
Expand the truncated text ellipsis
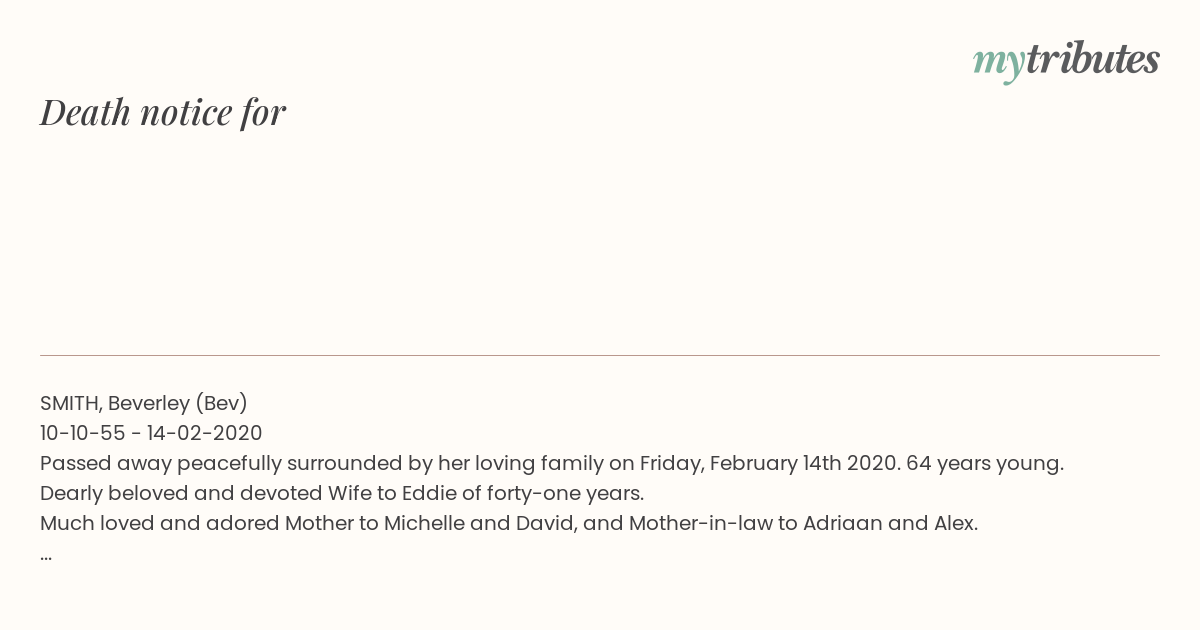click(46, 556)
